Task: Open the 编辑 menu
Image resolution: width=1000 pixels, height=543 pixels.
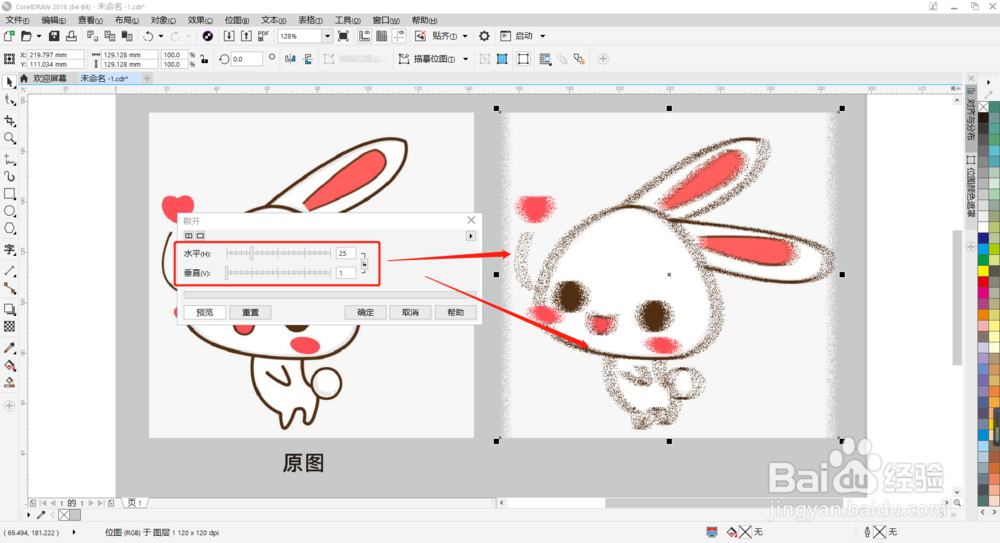Action: point(54,20)
